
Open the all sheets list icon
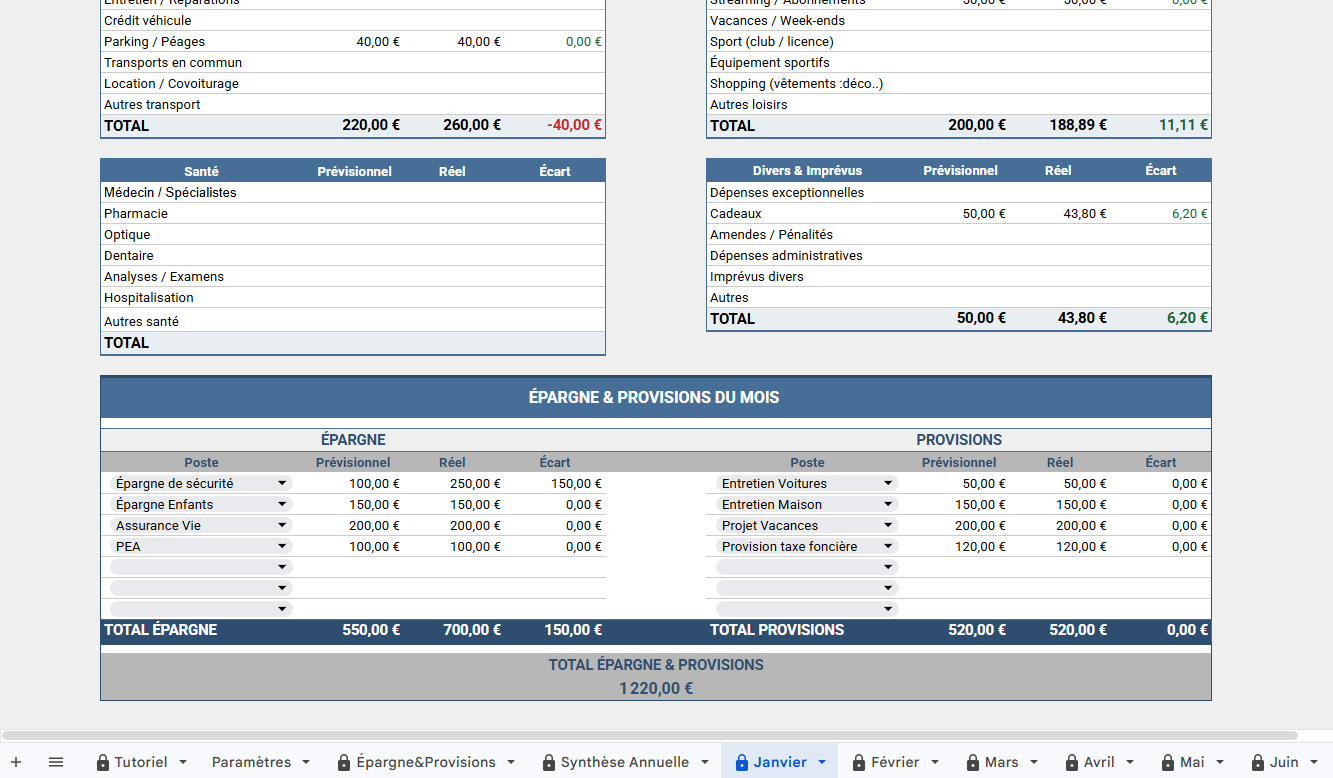(56, 762)
